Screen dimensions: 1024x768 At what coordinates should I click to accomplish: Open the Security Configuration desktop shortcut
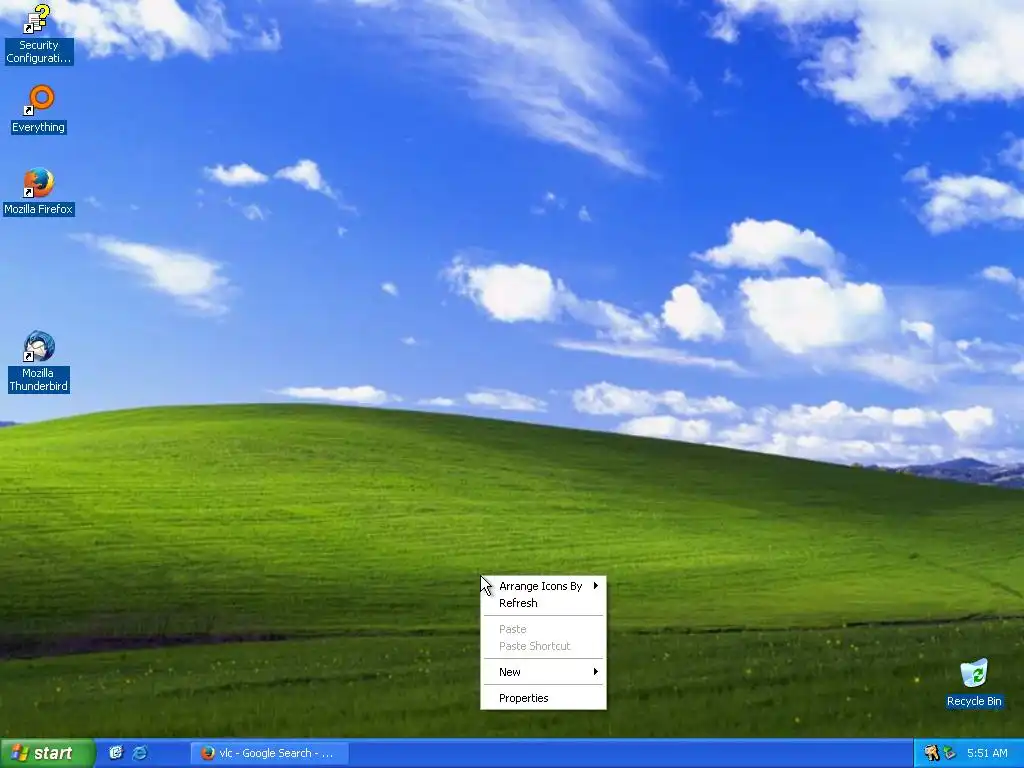[x=38, y=34]
